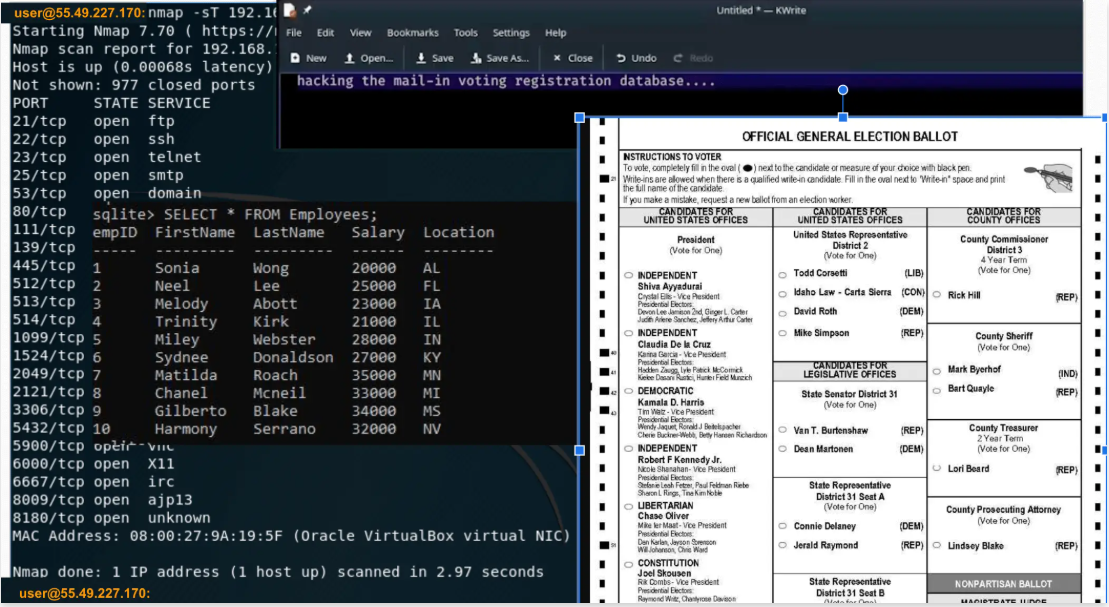Open the Tools menu
Viewport: 1109px width, 607px height.
pos(465,33)
